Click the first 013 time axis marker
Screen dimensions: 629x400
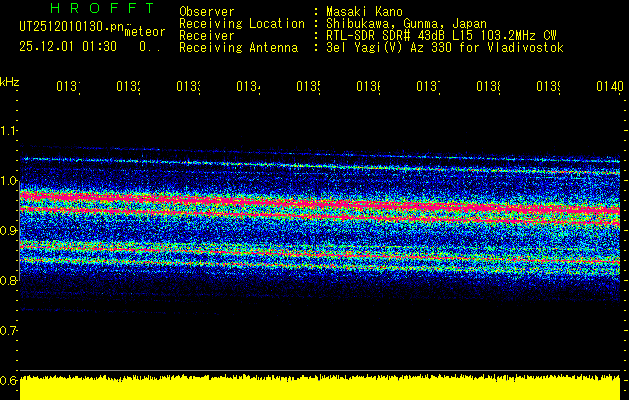pos(67,88)
